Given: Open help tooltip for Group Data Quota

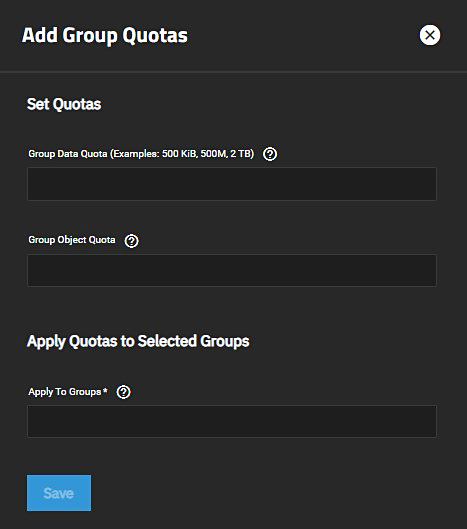Looking at the screenshot, I should coord(270,154).
